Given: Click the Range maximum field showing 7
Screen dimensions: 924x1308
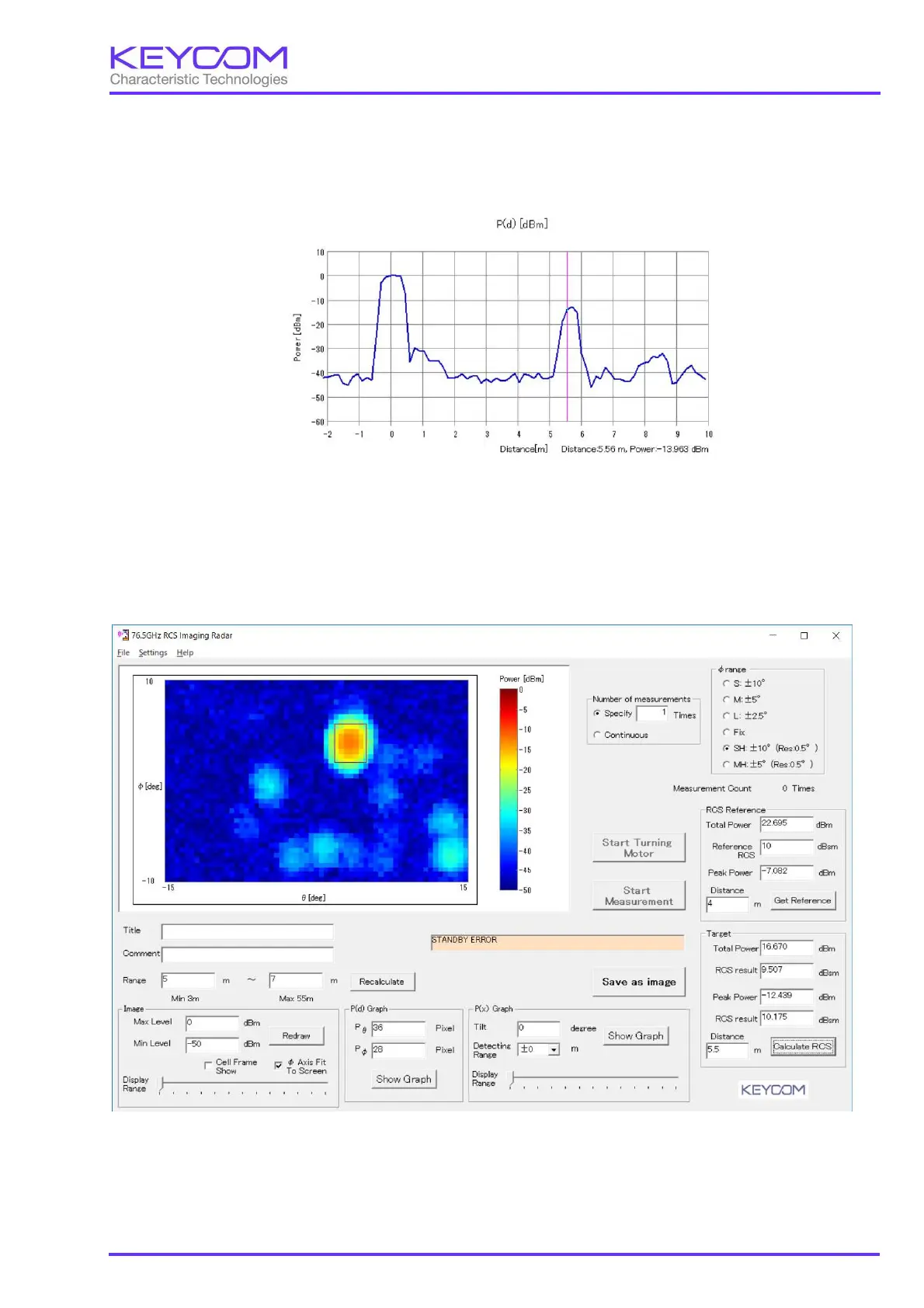Looking at the screenshot, I should click(x=296, y=980).
